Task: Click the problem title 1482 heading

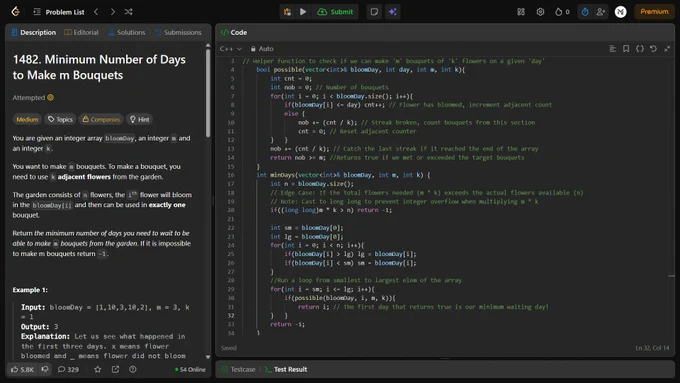Action: (x=99, y=67)
